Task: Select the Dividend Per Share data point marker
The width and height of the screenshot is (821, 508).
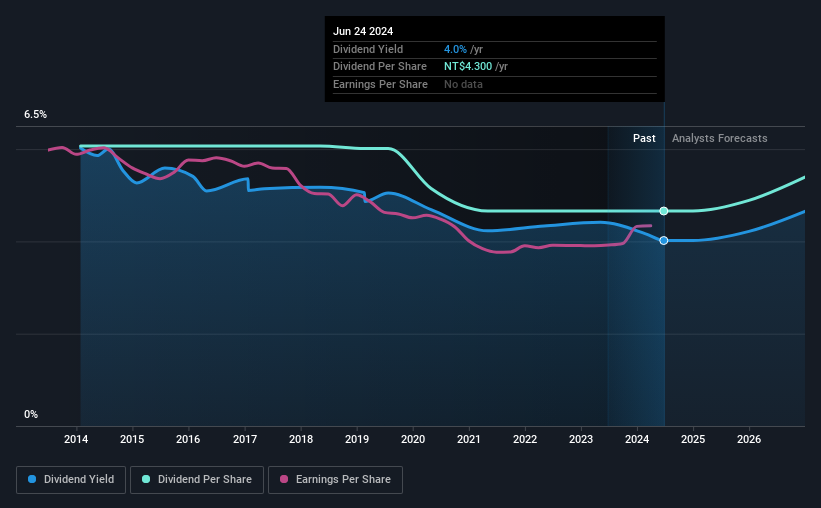Action: pyautogui.click(x=663, y=211)
